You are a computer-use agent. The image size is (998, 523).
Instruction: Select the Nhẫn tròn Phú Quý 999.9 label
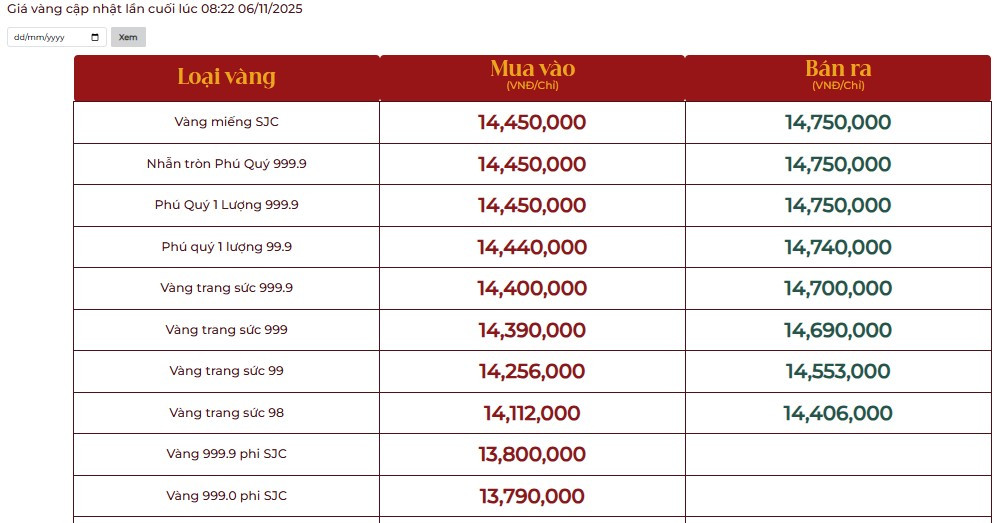click(226, 163)
